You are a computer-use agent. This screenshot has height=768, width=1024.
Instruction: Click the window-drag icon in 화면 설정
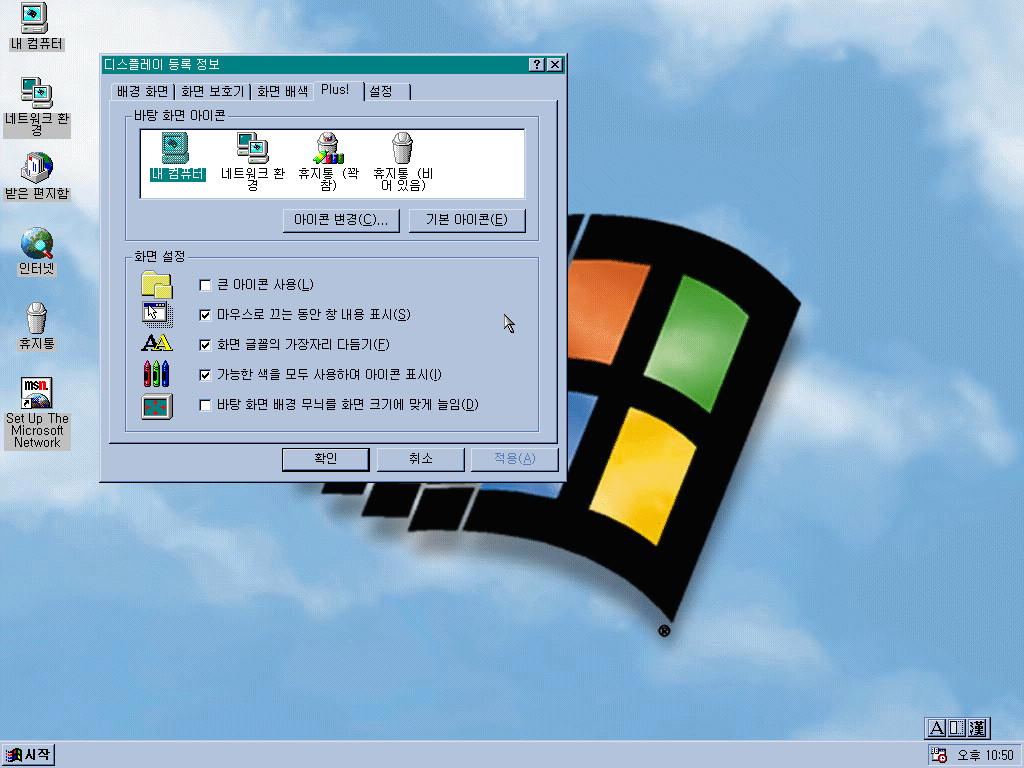(x=157, y=314)
